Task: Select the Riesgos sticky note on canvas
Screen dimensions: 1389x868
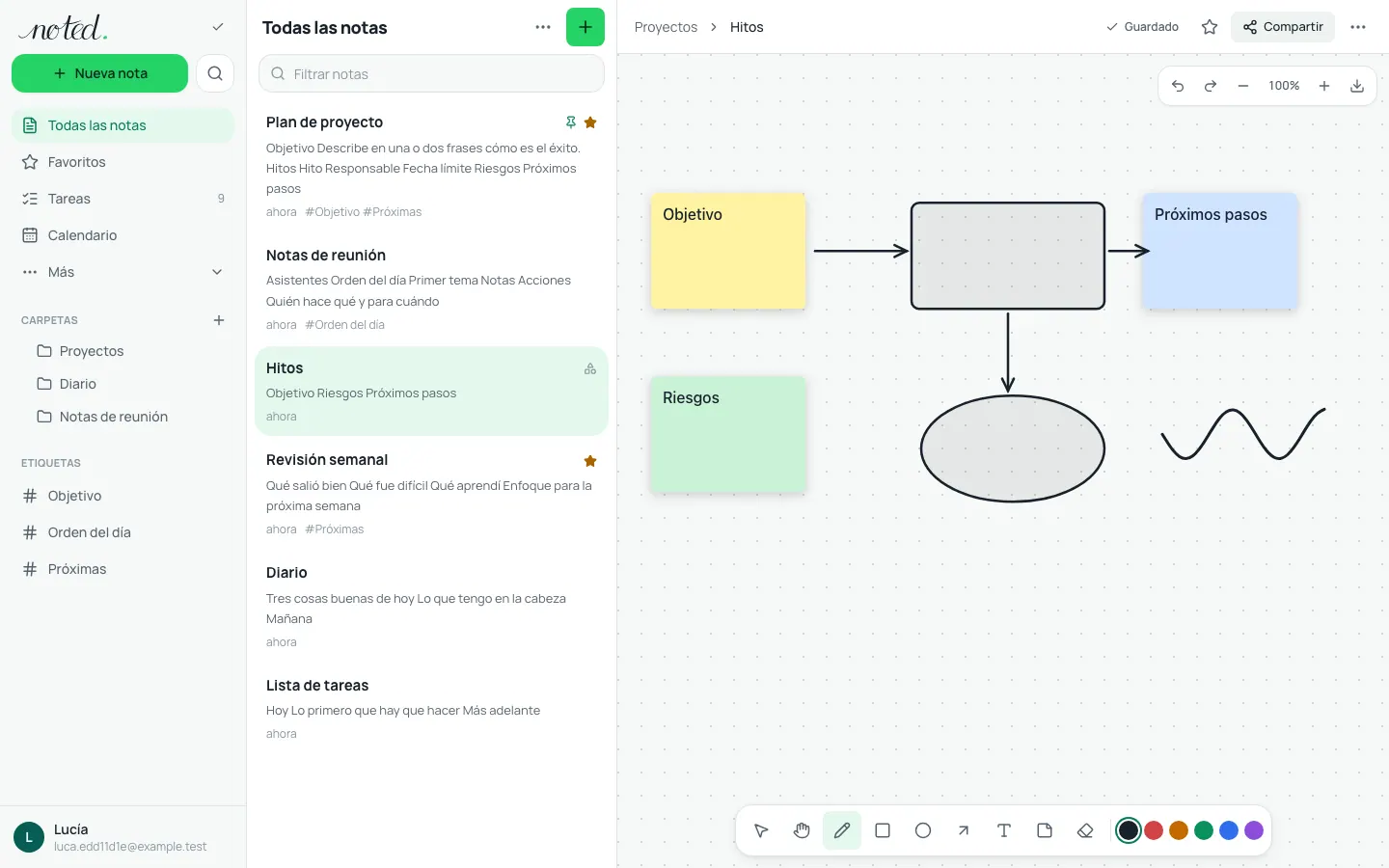Action: (728, 434)
